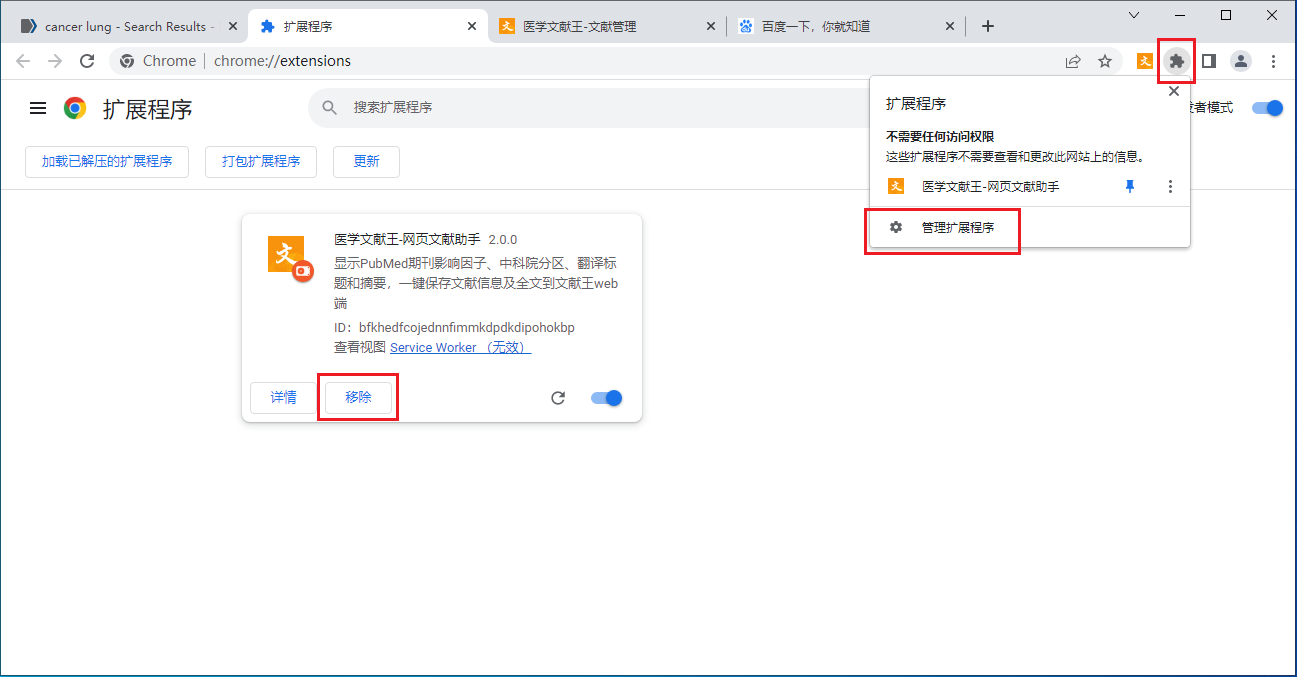Open the 详情 details button
This screenshot has height=677, width=1297.
(283, 397)
